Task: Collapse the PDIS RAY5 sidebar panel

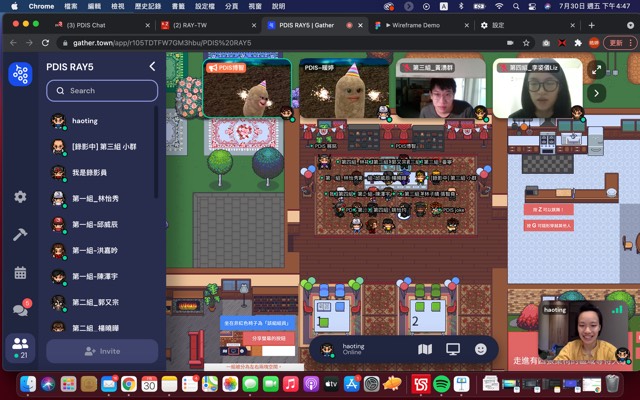Action: (152, 67)
